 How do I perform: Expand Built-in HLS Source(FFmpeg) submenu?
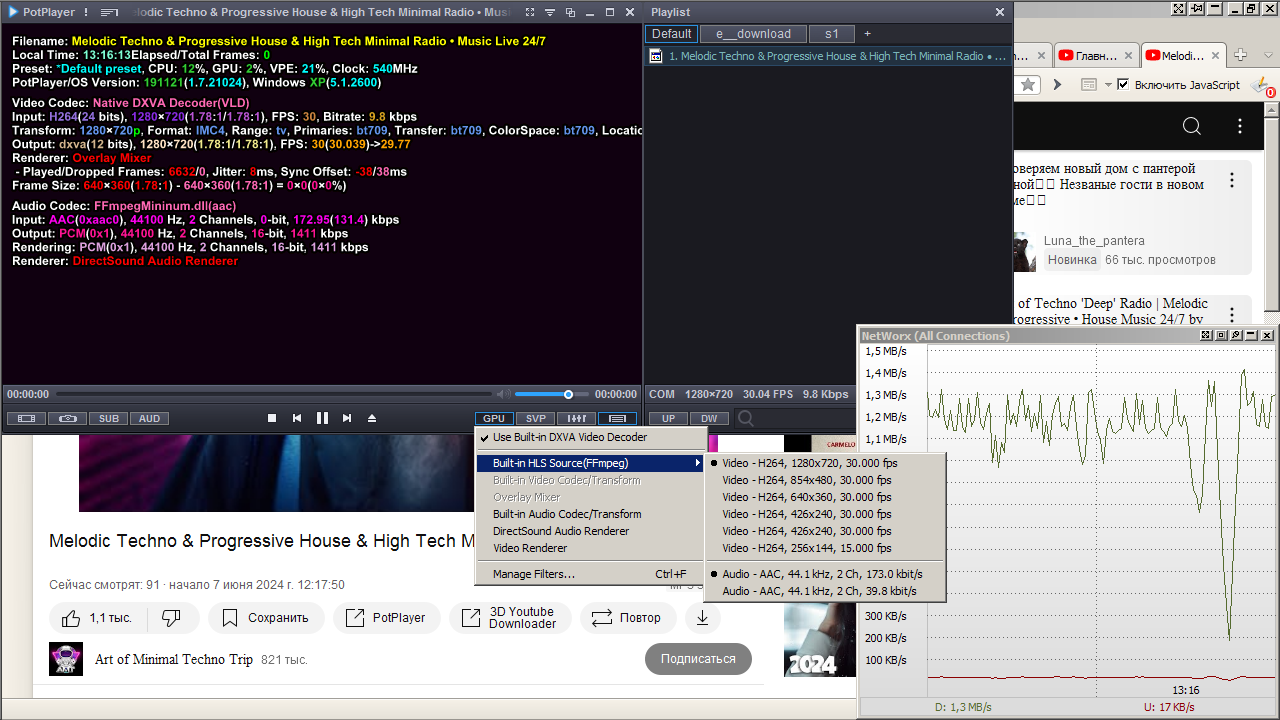(590, 463)
